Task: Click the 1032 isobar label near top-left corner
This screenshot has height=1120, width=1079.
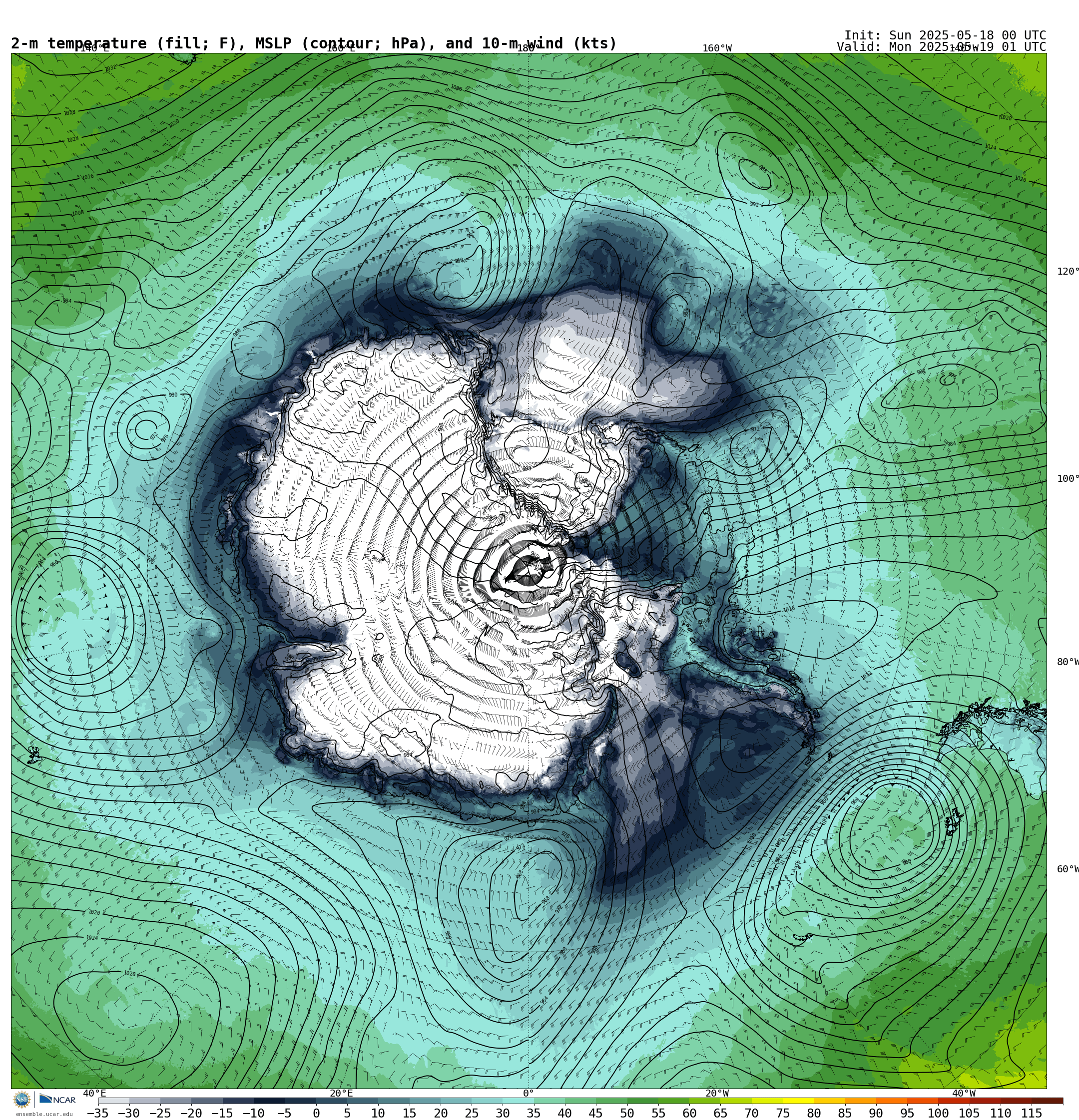Action: coord(110,68)
